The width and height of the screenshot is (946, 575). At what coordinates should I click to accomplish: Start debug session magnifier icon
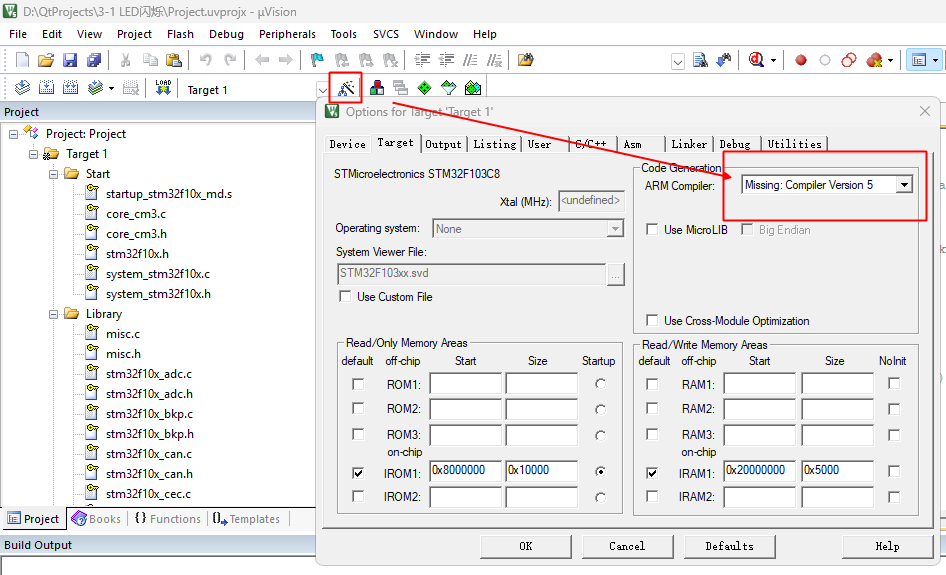tap(756, 60)
